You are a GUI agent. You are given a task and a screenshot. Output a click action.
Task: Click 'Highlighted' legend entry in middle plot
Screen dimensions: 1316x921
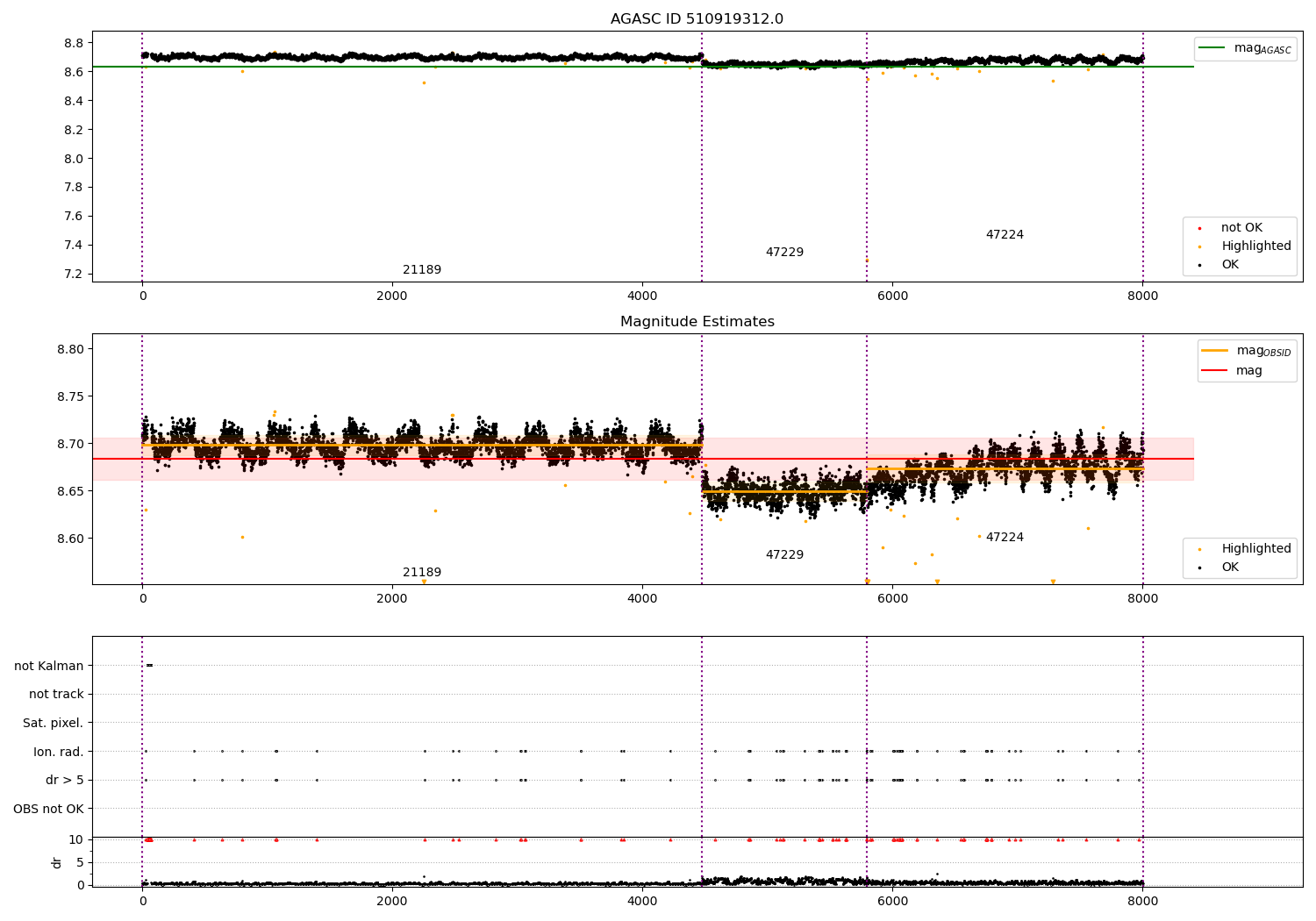[x=1245, y=549]
